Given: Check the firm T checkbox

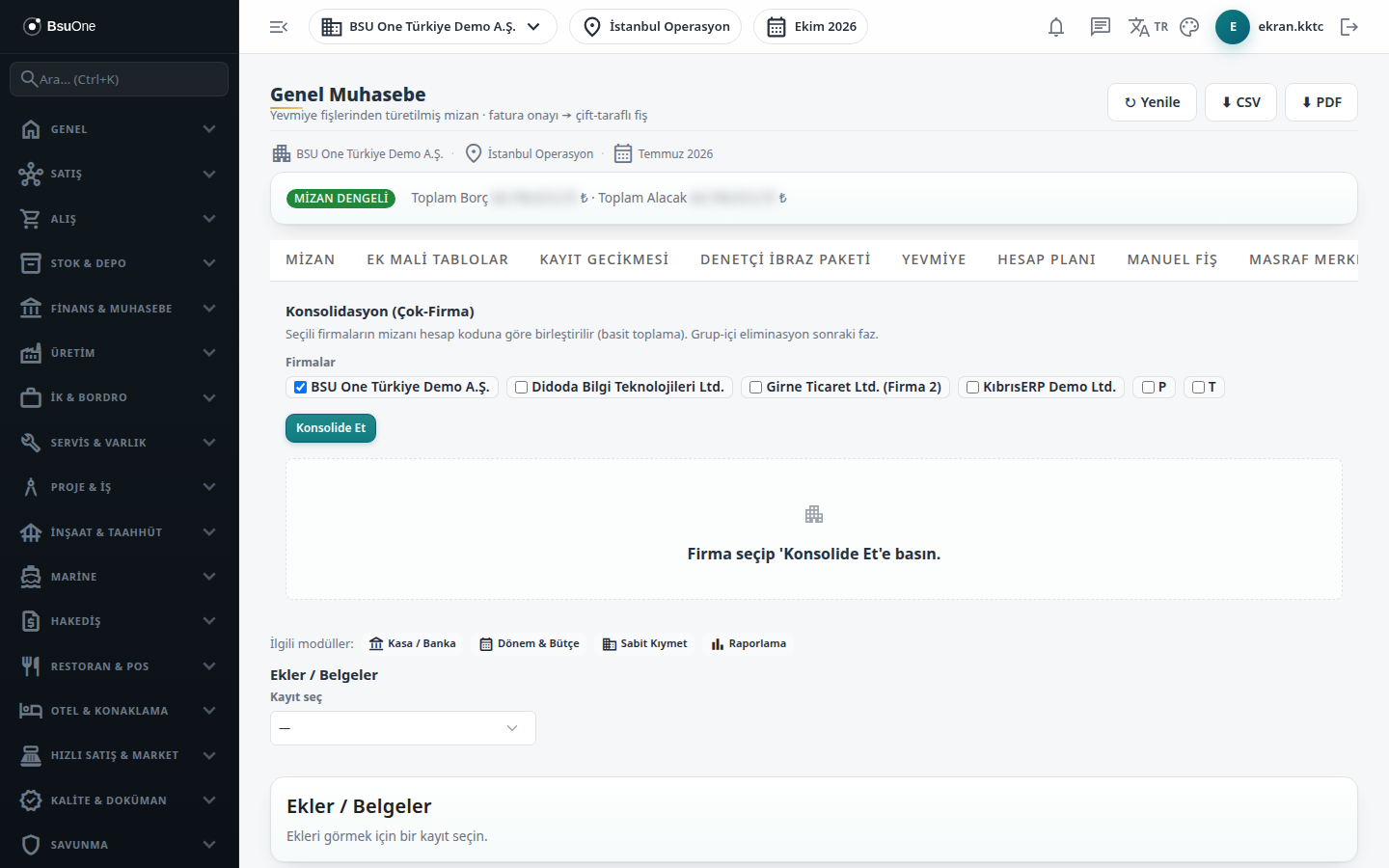Looking at the screenshot, I should click(x=1198, y=387).
